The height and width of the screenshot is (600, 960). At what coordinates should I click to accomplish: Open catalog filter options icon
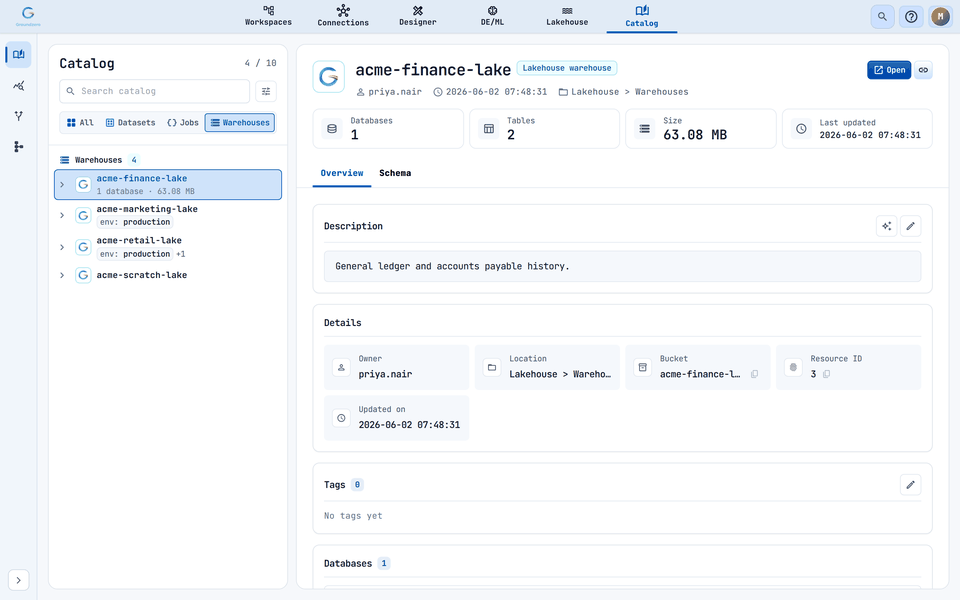266,91
